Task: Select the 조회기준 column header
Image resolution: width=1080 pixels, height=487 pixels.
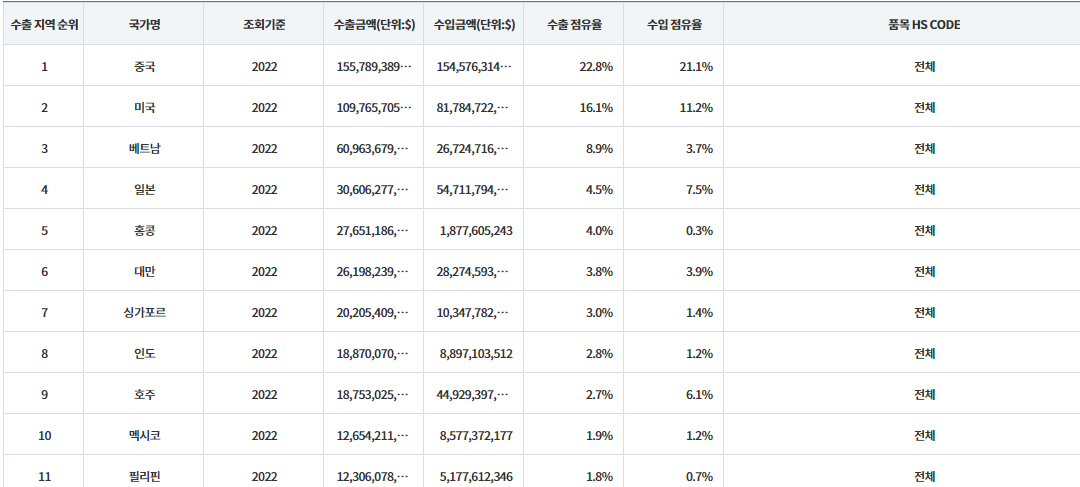Action: 264,25
